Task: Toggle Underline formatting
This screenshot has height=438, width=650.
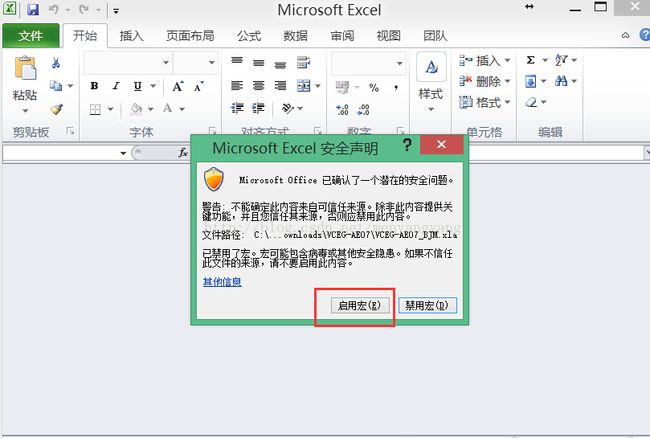Action: pos(138,86)
